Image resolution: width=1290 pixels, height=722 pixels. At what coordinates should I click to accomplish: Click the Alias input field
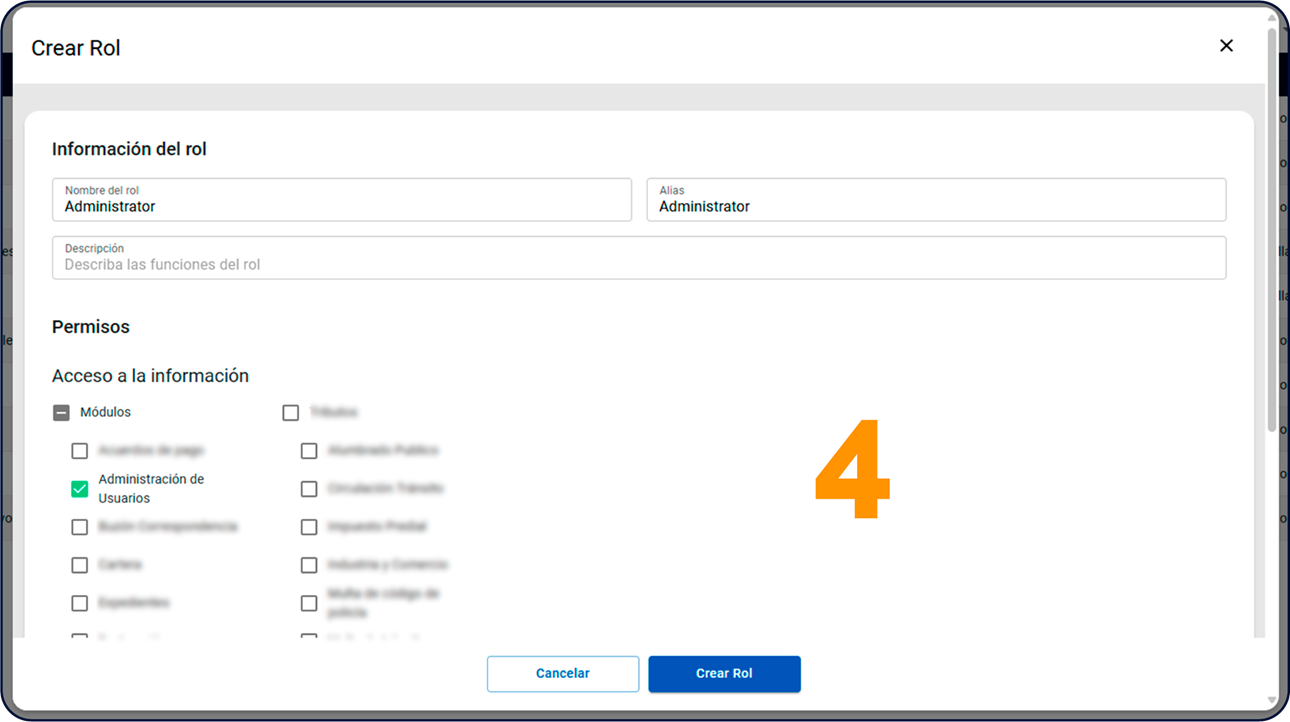coord(935,200)
